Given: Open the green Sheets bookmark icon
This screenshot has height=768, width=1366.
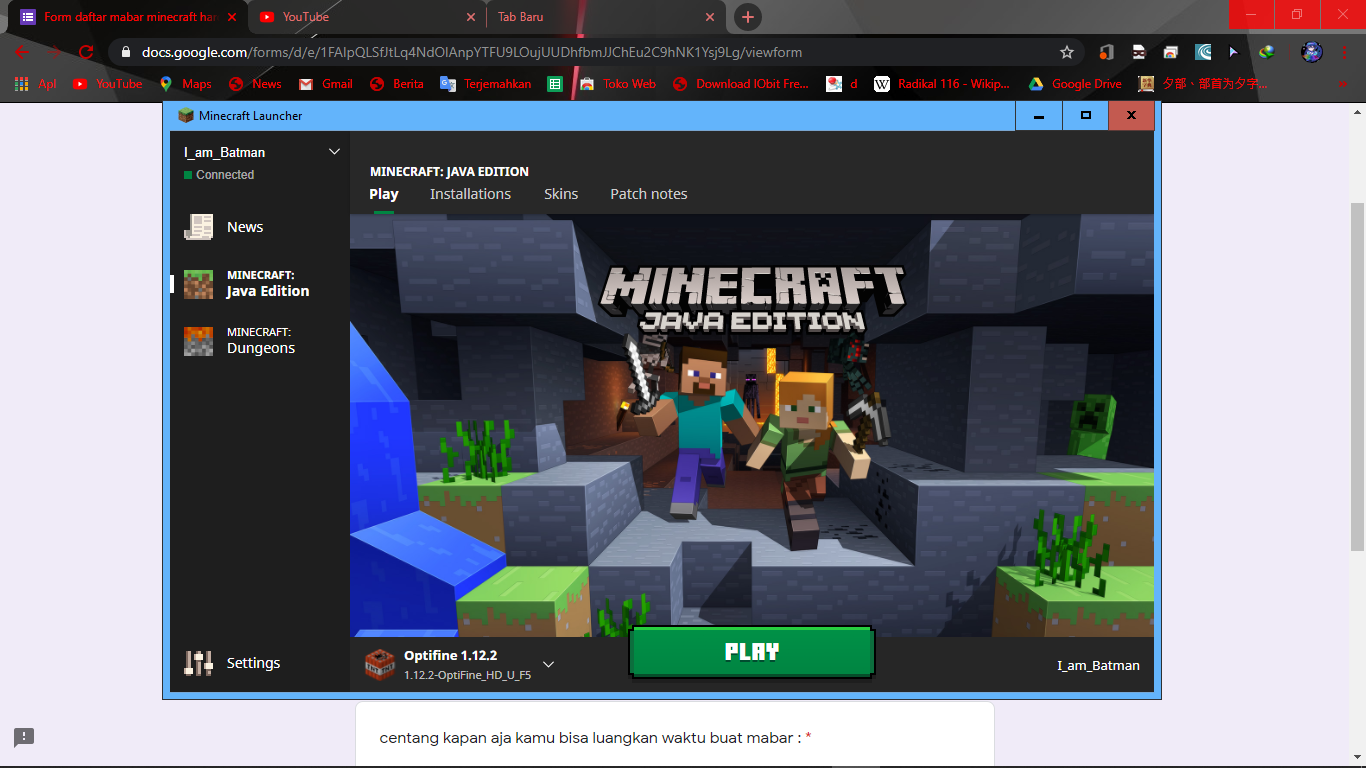Looking at the screenshot, I should [x=555, y=84].
